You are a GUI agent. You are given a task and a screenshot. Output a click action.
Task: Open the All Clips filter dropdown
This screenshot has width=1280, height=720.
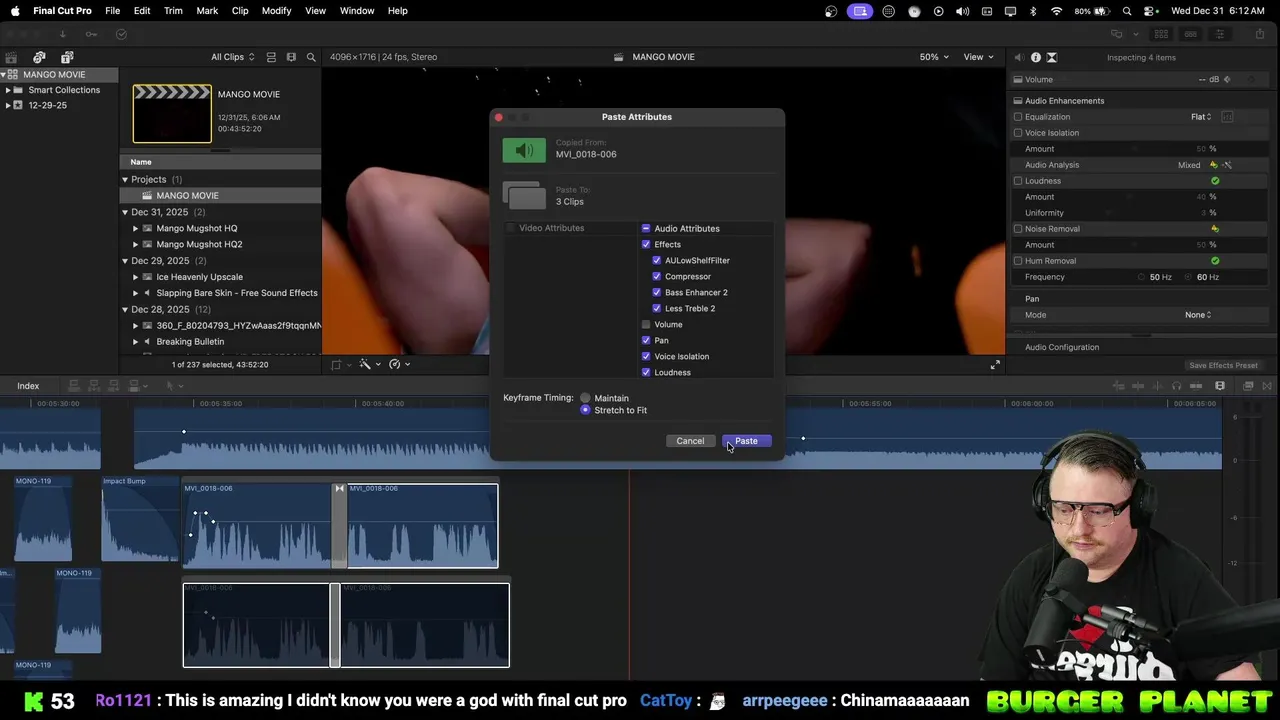232,57
